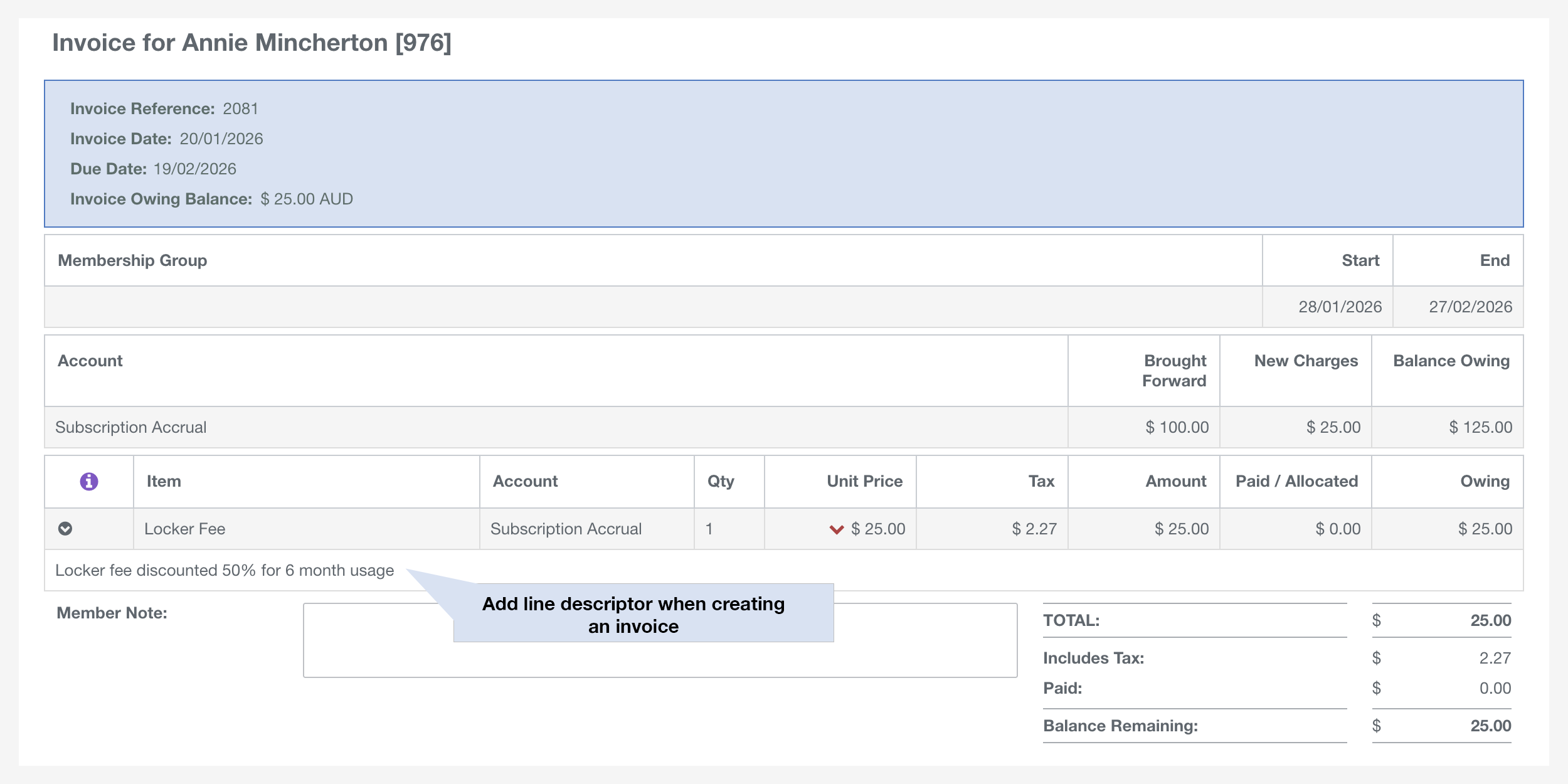This screenshot has height=784, width=1568.
Task: Click the Item column header
Action: coord(164,481)
